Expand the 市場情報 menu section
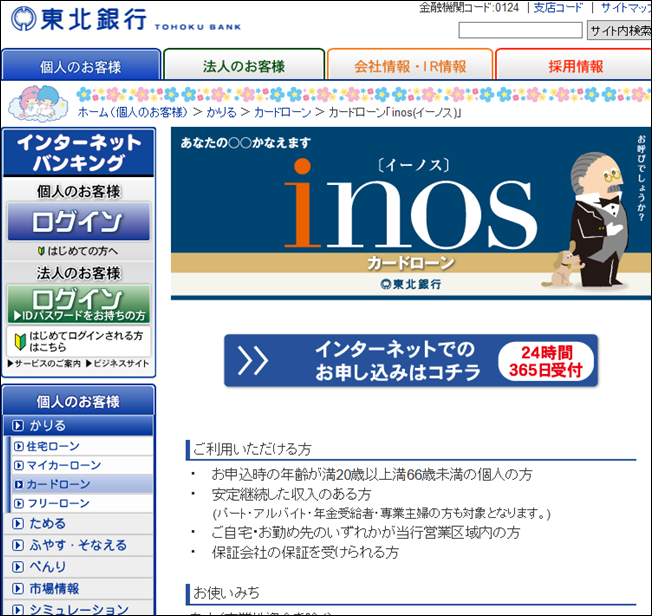 tap(79, 589)
